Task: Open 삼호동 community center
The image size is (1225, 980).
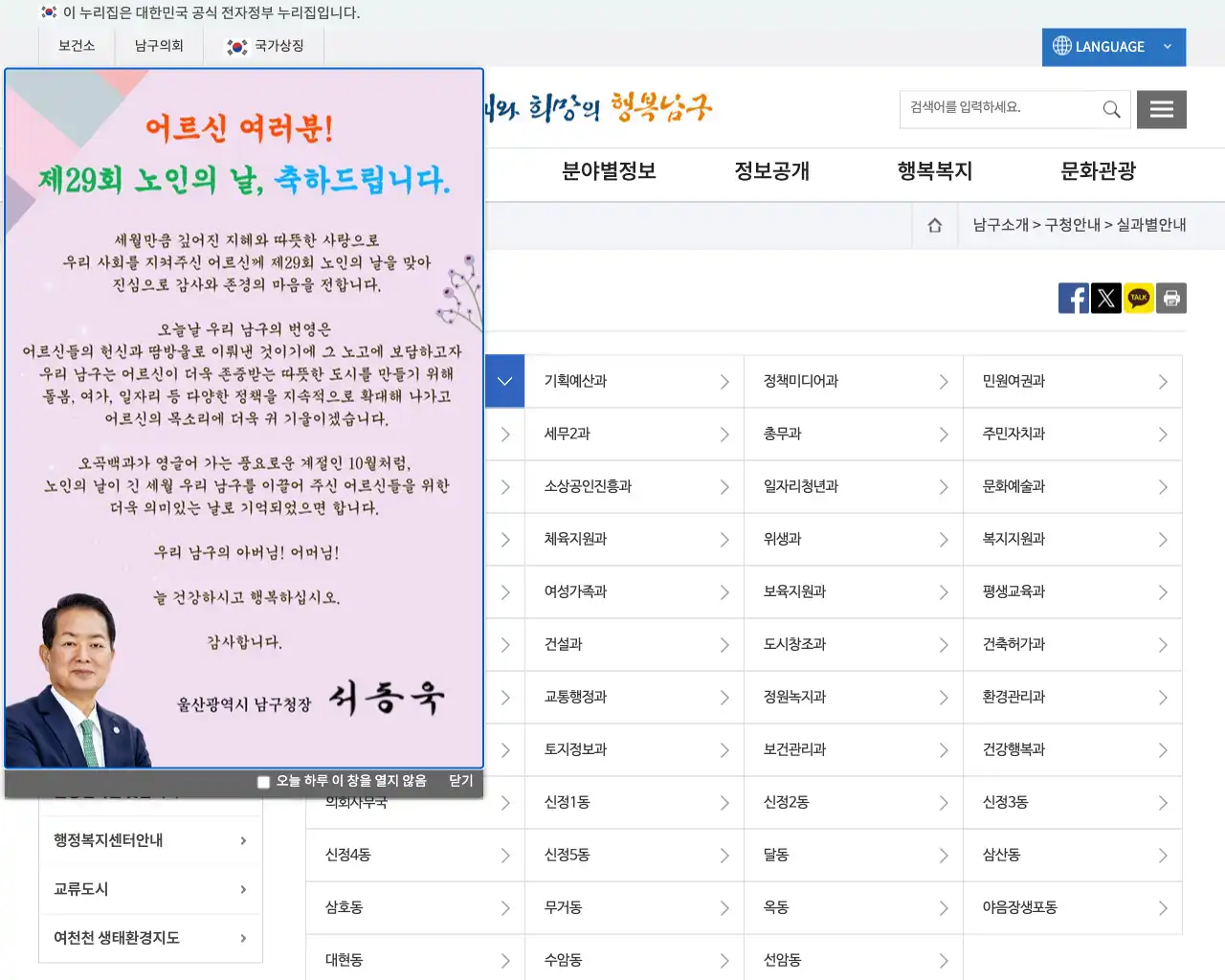Action: coord(415,907)
